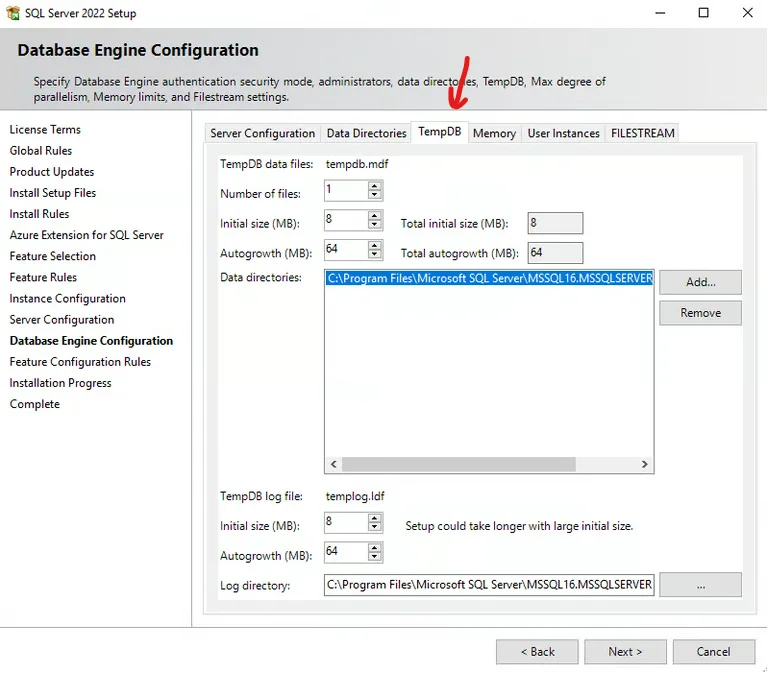This screenshot has width=773, height=682.
Task: Remove the selected data directory
Action: coord(700,313)
